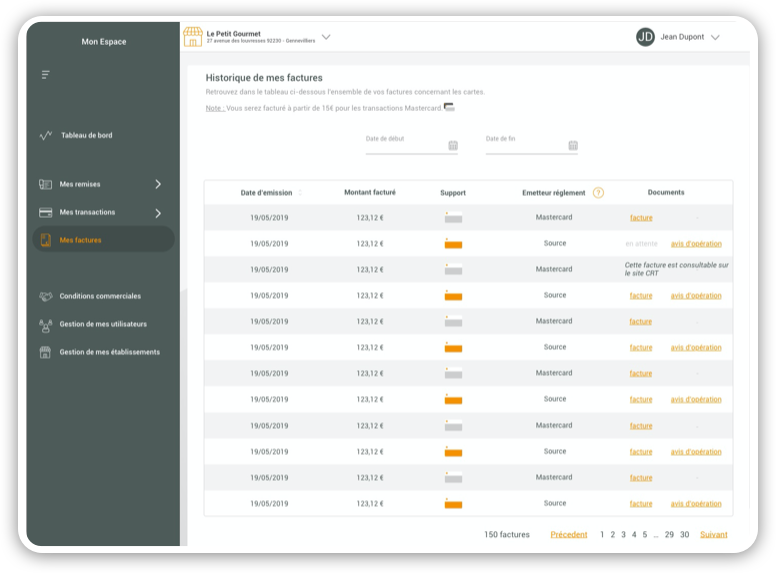Select Mes factures in the sidebar
This screenshot has width=776, height=573.
80,240
